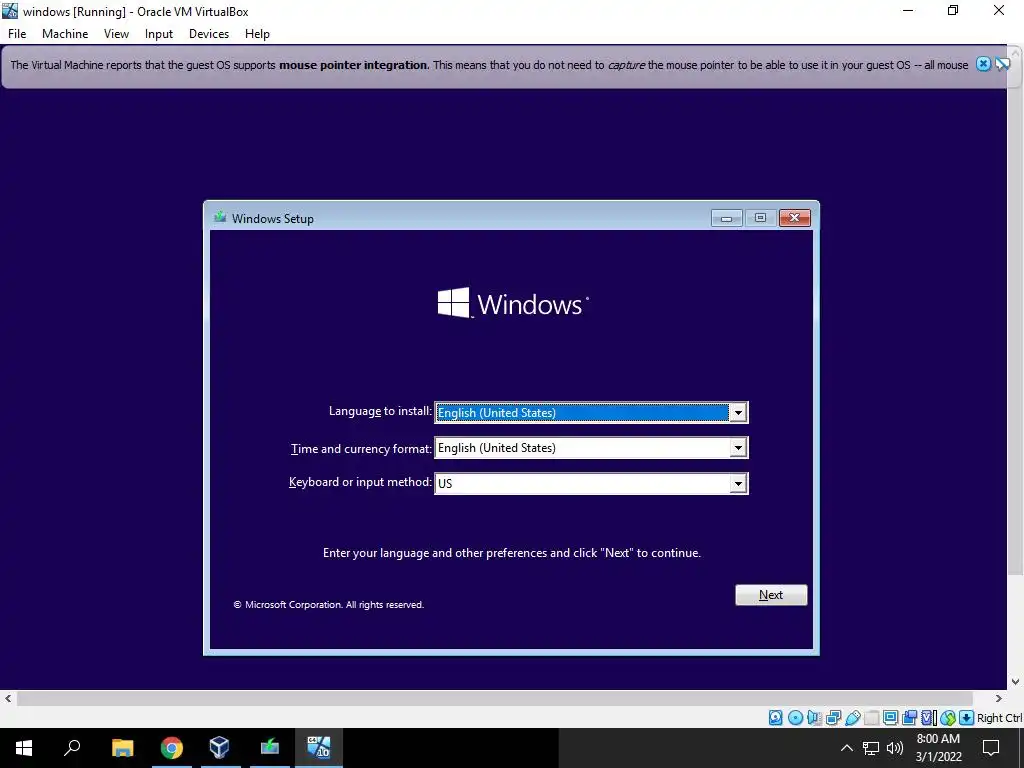The width and height of the screenshot is (1024, 768).
Task: Click the don't-show-again icon on the notification banner
Action: click(x=1002, y=64)
